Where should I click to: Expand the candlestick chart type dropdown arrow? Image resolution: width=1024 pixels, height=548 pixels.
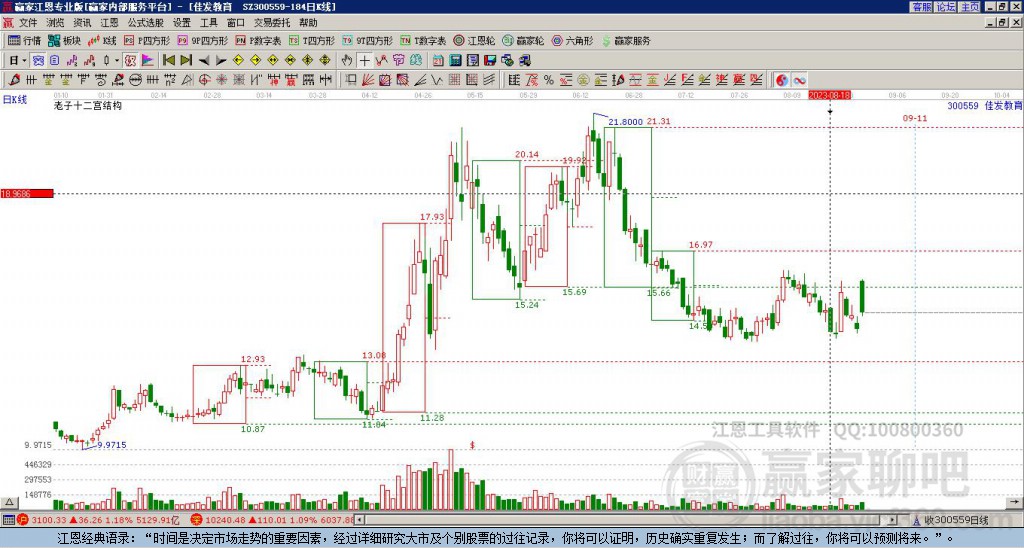pyautogui.click(x=117, y=61)
